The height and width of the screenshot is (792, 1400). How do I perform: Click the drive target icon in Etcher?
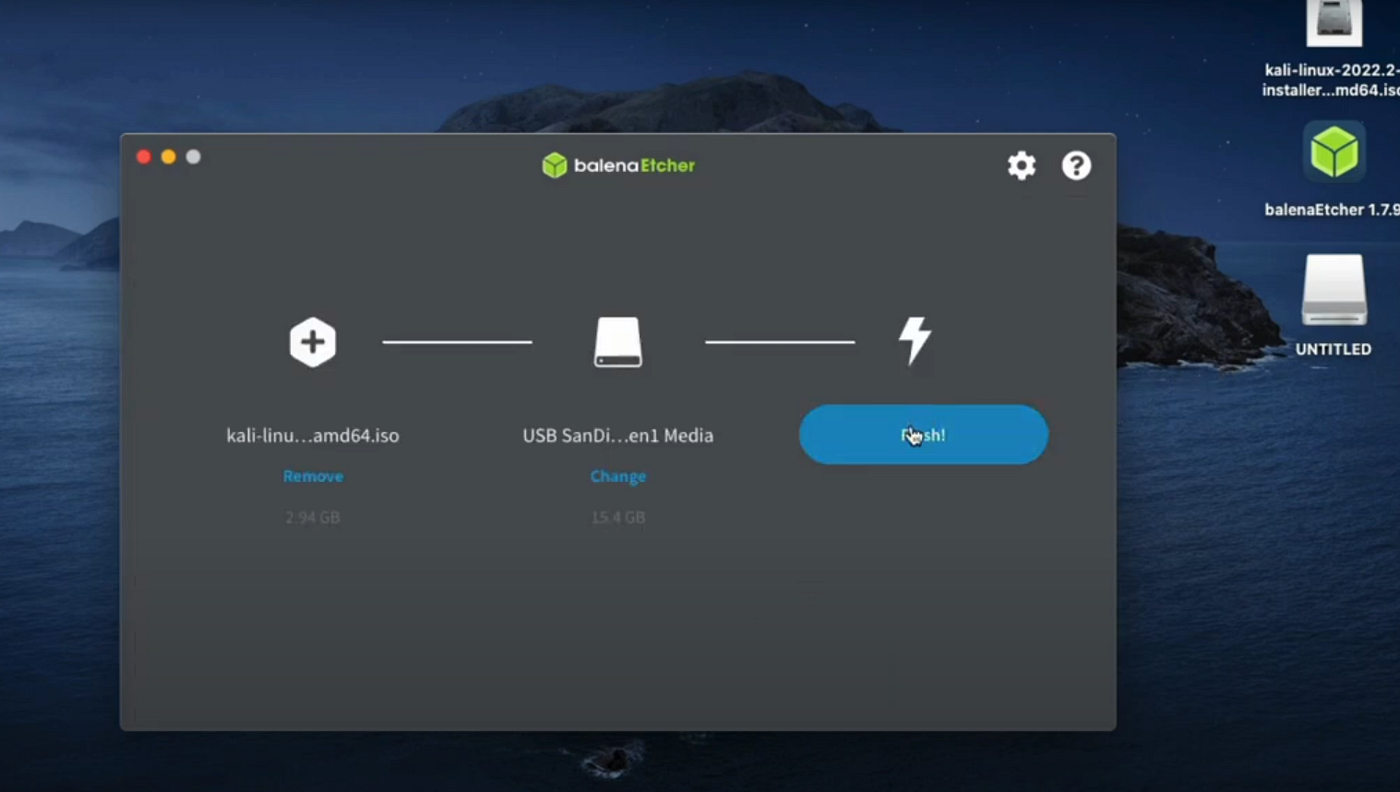618,342
